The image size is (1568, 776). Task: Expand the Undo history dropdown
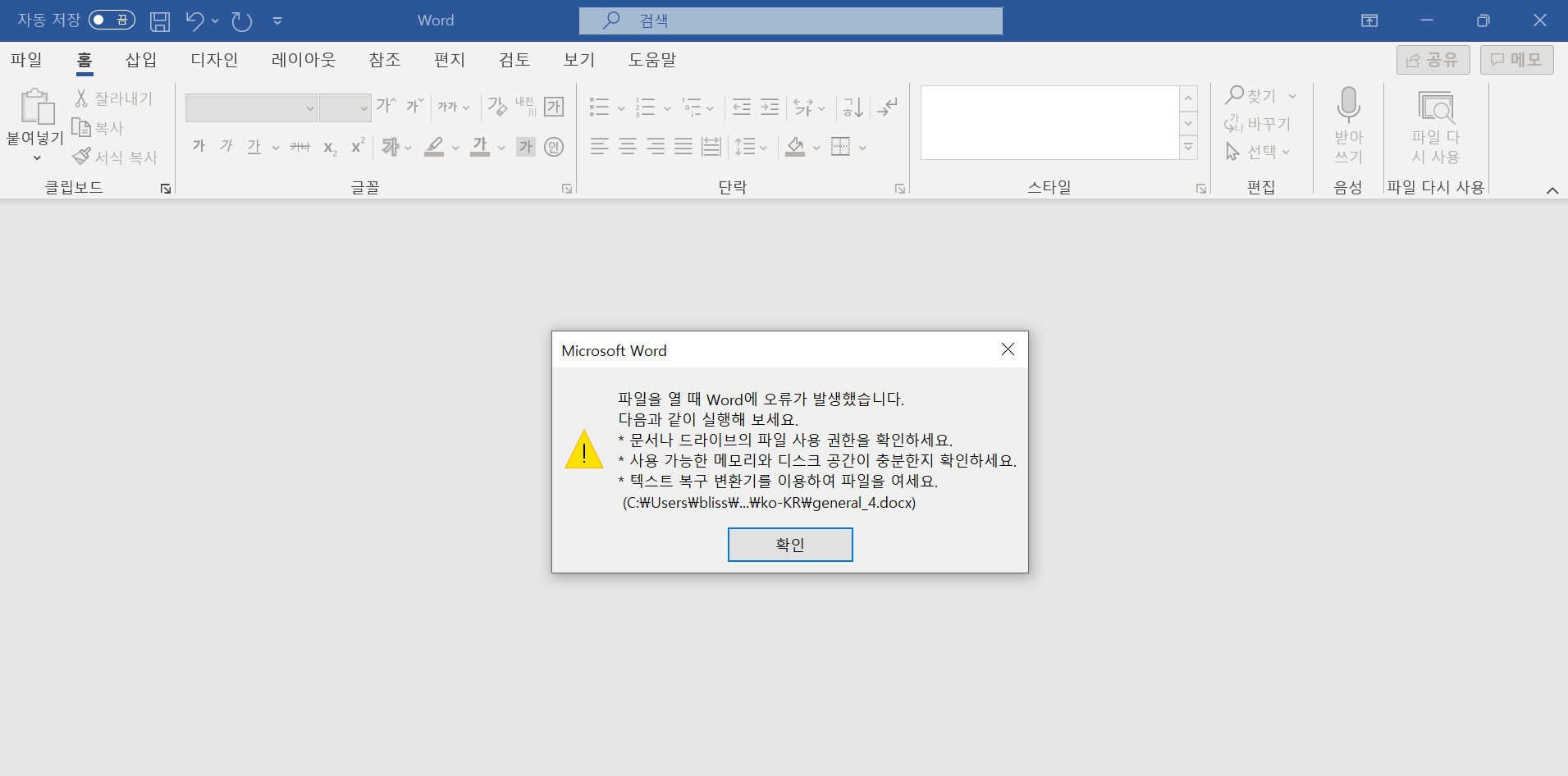[x=215, y=21]
